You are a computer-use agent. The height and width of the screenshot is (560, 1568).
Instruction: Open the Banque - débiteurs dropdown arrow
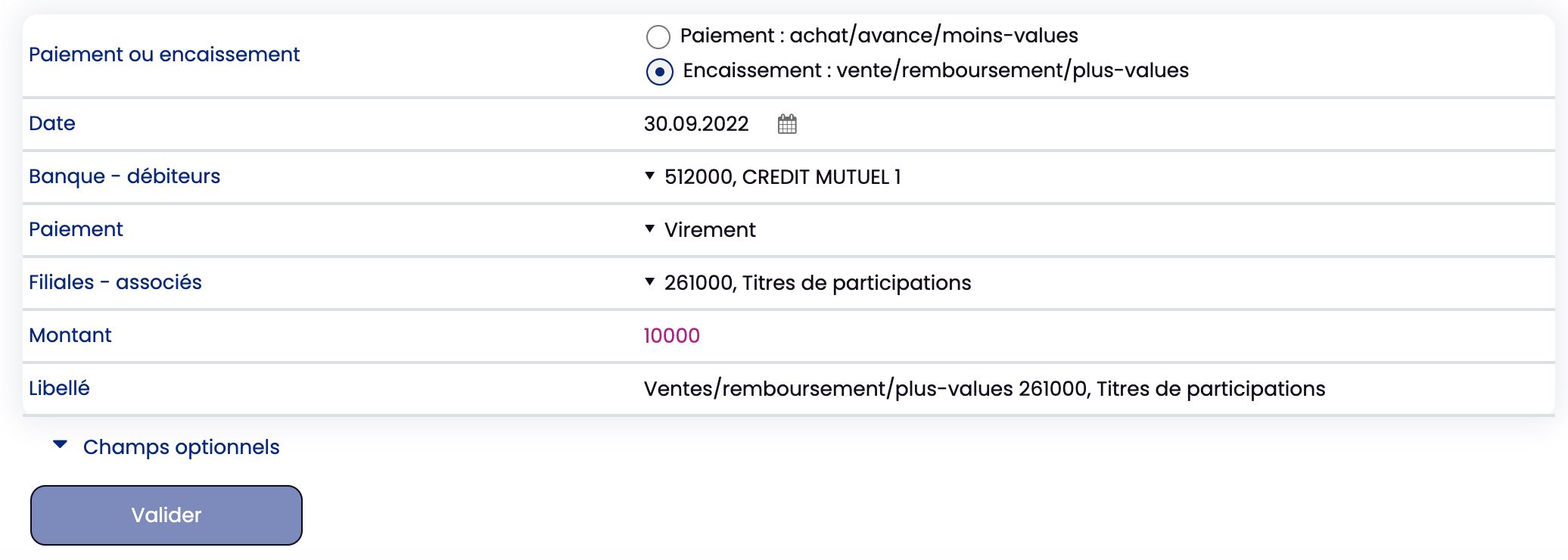click(649, 176)
